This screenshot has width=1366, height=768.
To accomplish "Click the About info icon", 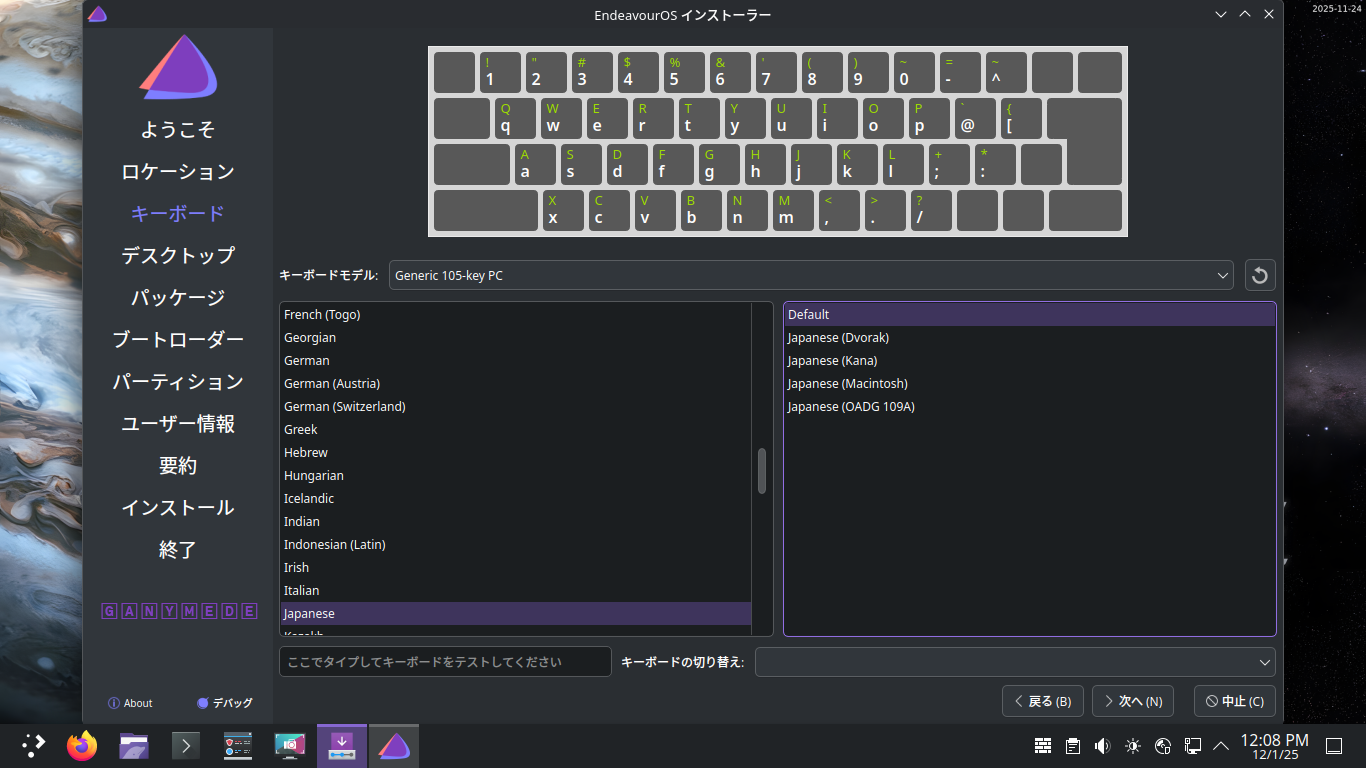I will coord(114,703).
